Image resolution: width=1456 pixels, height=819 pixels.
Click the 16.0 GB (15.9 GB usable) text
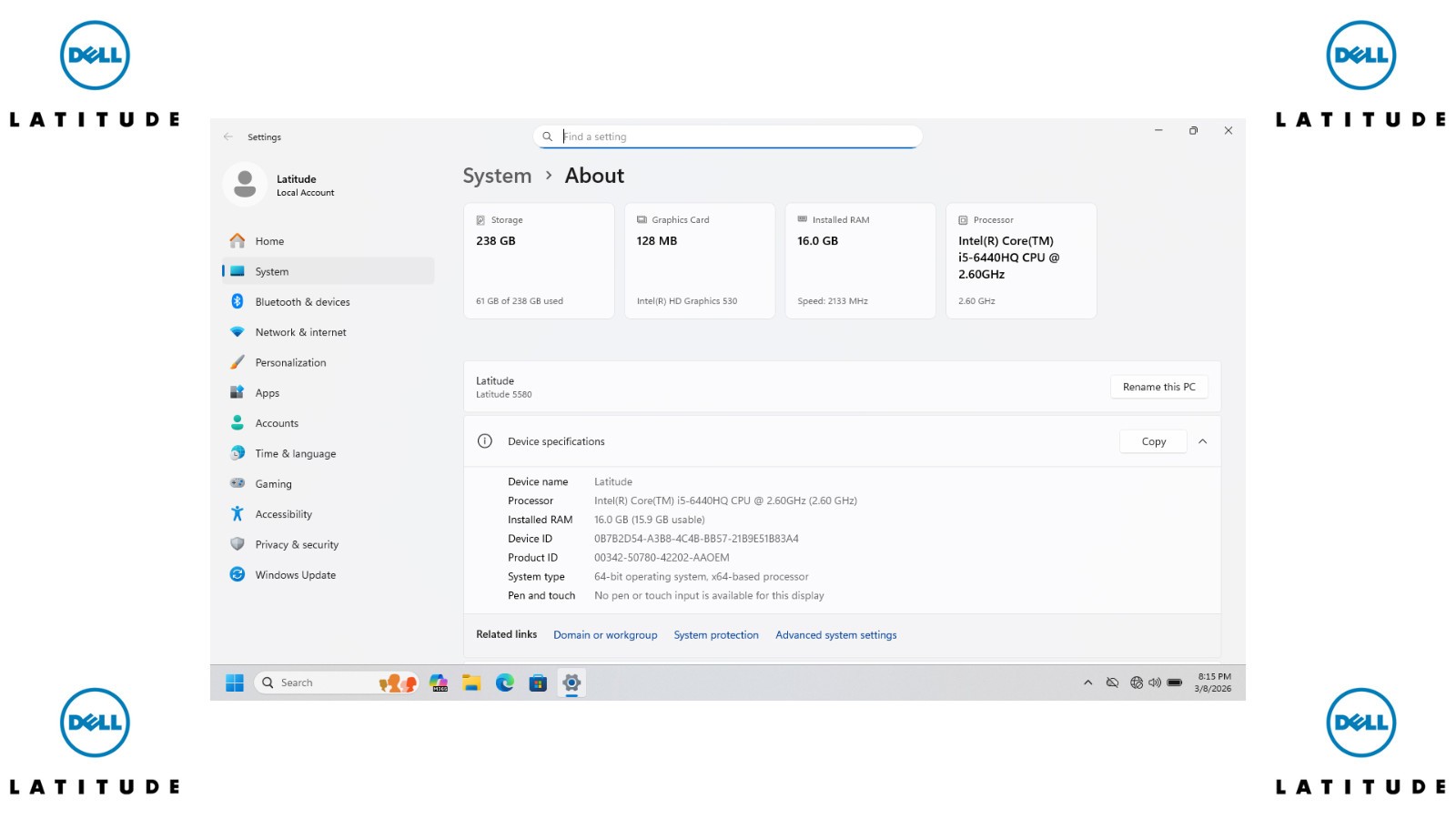tap(650, 520)
